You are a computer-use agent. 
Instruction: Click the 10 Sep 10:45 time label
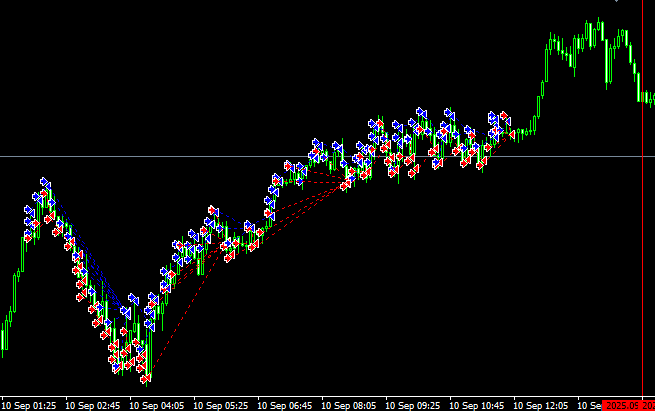(x=477, y=405)
